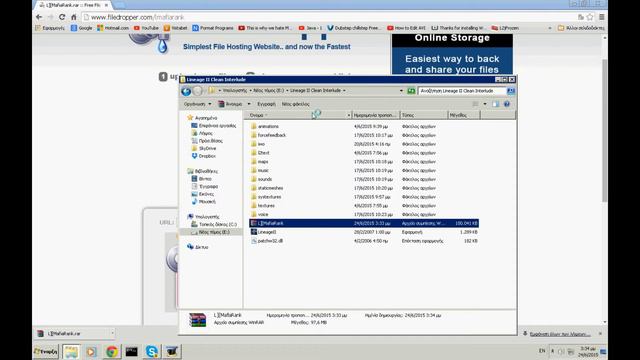Open Favorites in the navigation pane
The height and width of the screenshot is (360, 640).
coord(206,118)
